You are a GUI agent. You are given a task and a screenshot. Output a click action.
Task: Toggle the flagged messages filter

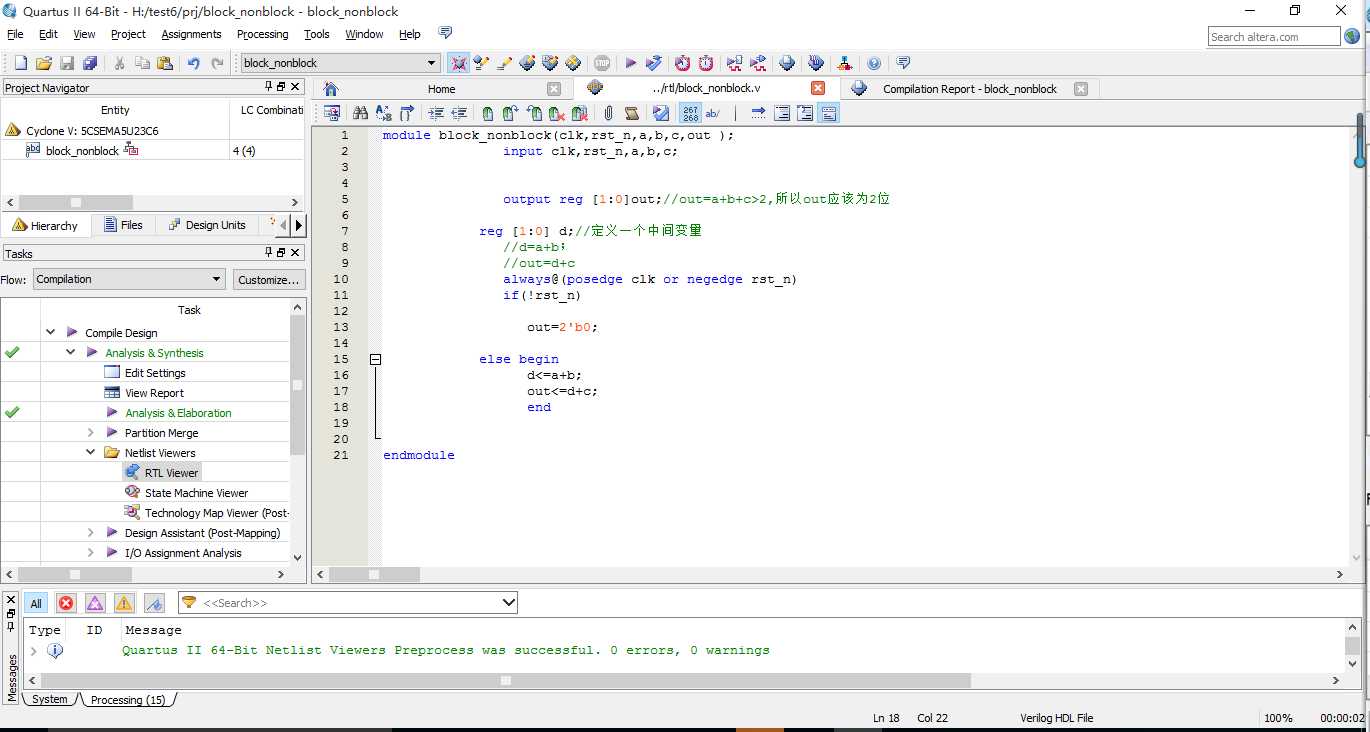point(154,603)
